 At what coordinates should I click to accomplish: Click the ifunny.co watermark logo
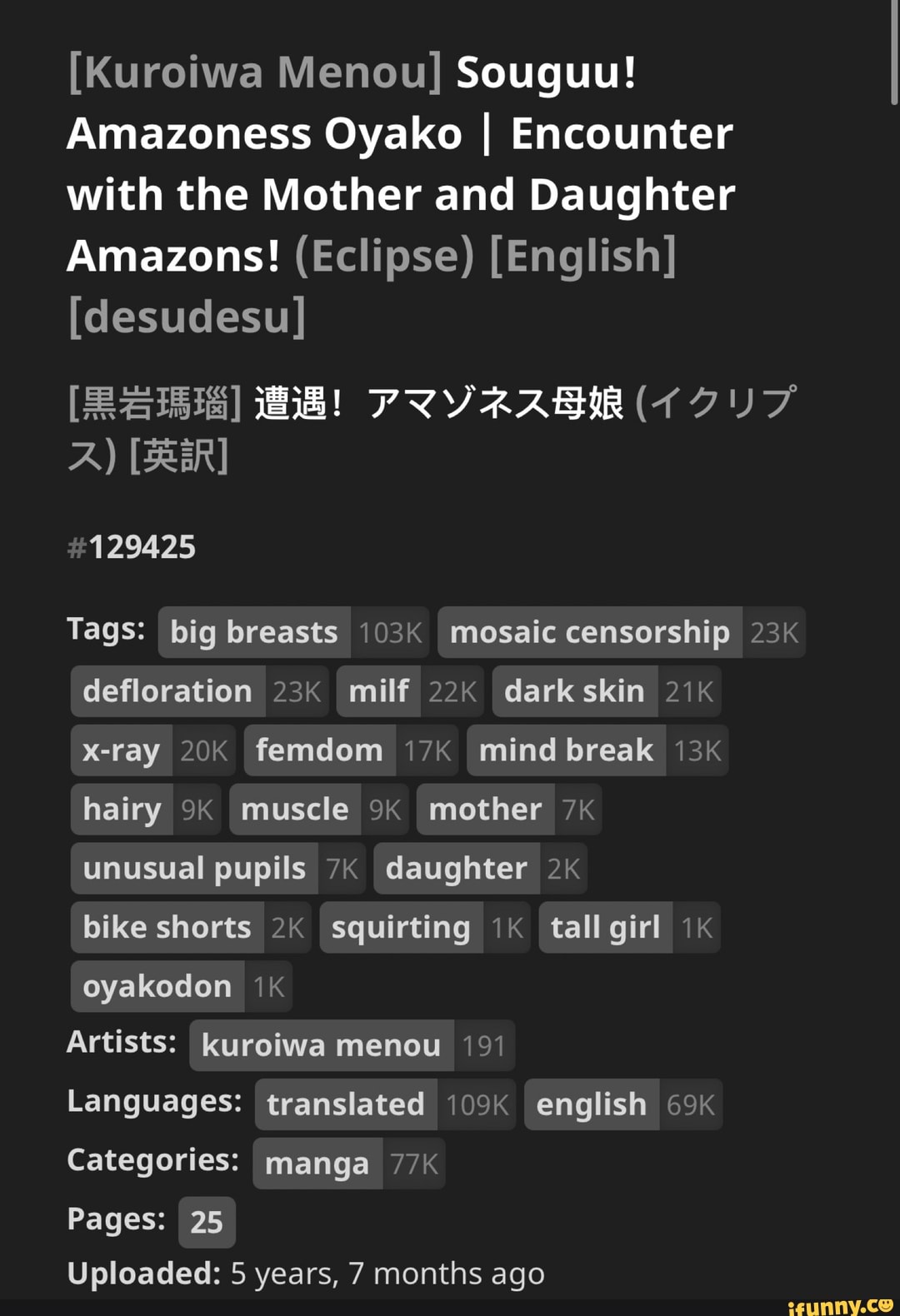click(x=840, y=1305)
